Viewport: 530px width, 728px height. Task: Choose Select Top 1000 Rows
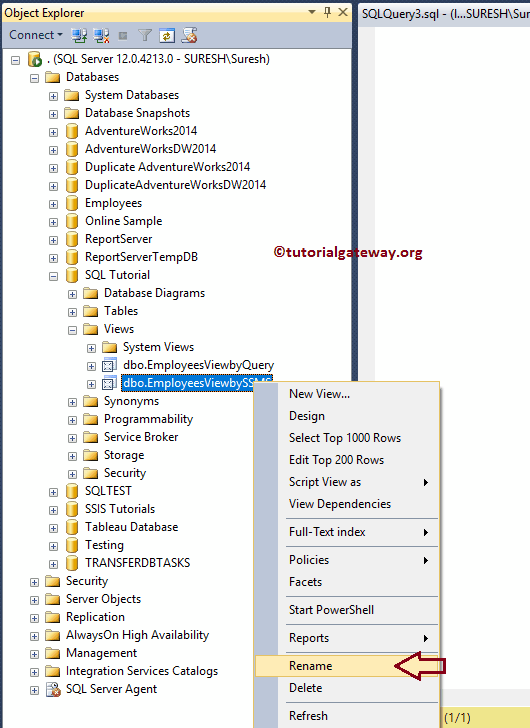(346, 438)
